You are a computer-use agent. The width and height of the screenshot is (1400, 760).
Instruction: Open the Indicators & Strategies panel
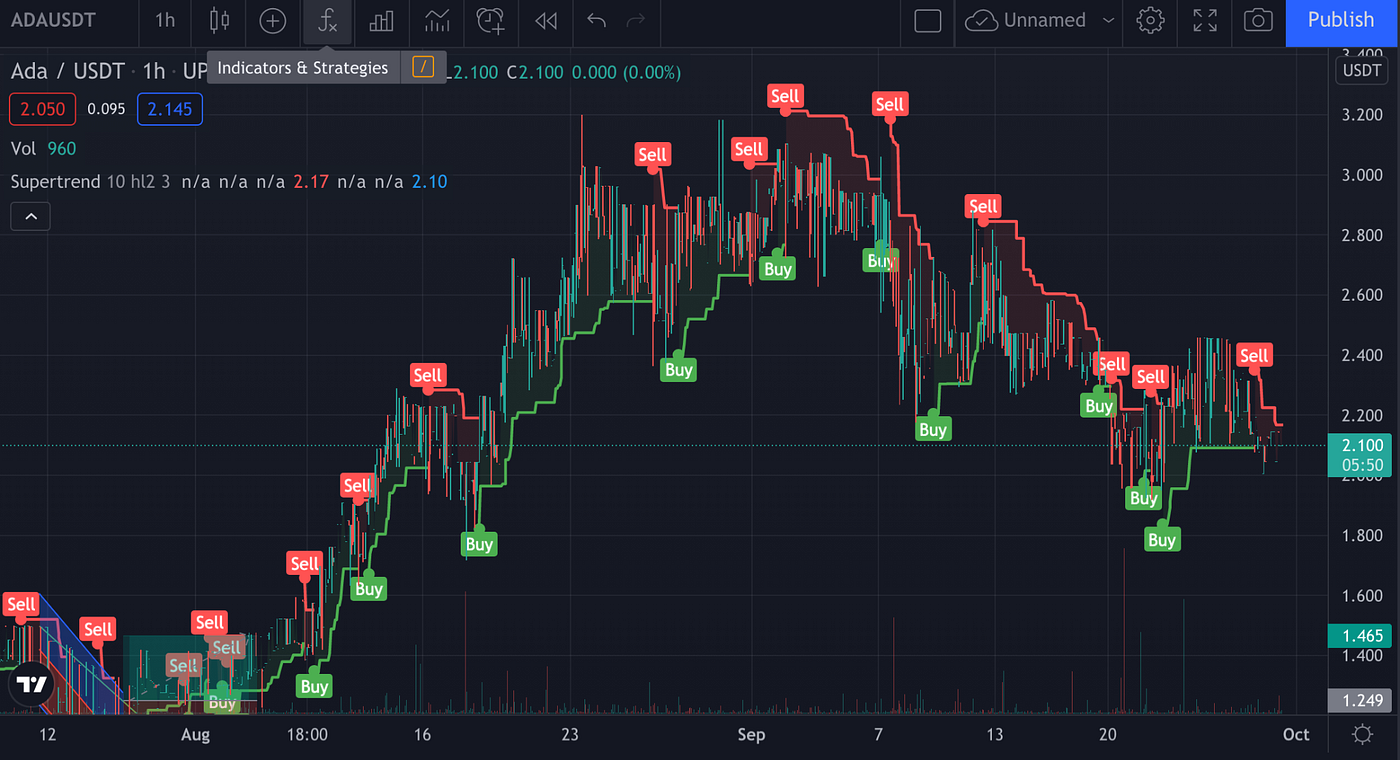tap(327, 21)
